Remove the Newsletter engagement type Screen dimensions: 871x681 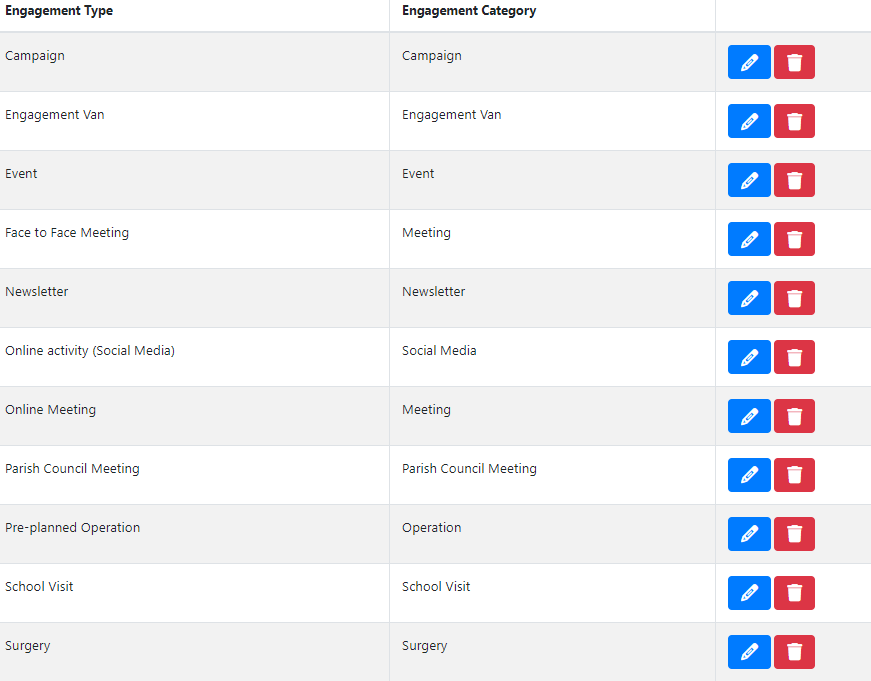pos(794,298)
